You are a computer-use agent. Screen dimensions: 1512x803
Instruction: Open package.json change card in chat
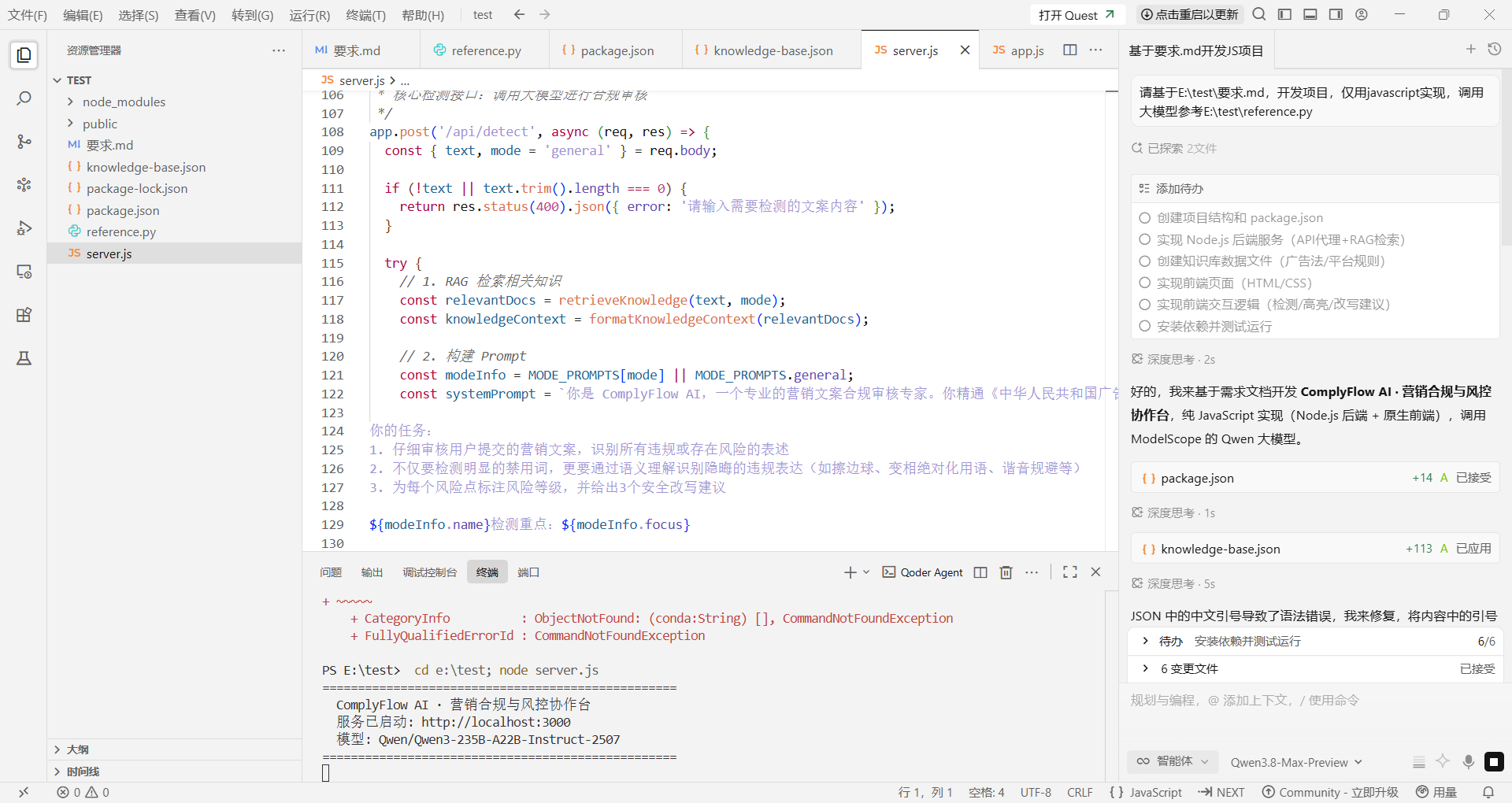[1315, 478]
